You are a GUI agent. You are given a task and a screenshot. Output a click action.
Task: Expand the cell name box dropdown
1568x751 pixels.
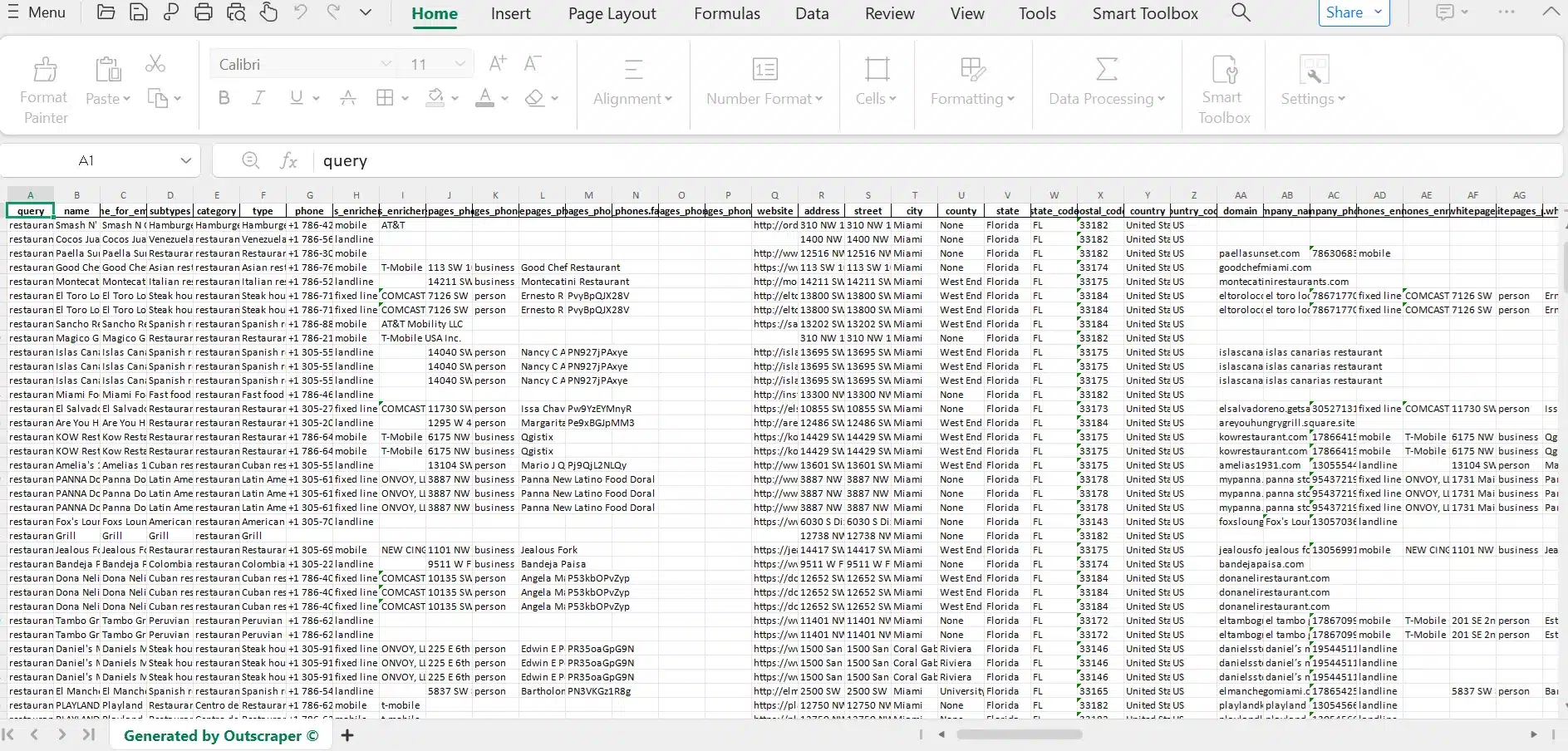(185, 160)
